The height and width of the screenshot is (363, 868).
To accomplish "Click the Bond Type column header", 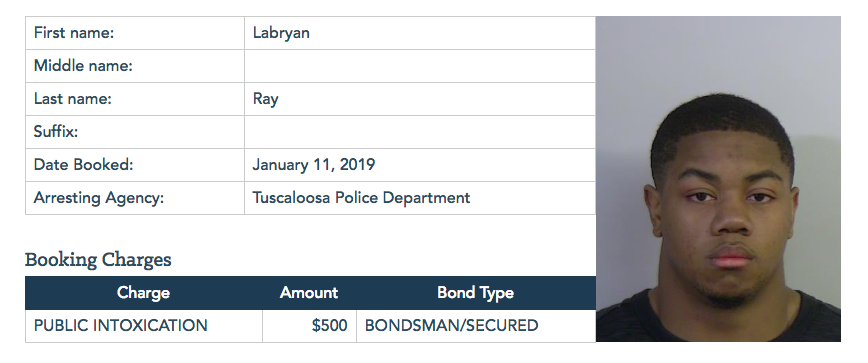I will [x=476, y=293].
